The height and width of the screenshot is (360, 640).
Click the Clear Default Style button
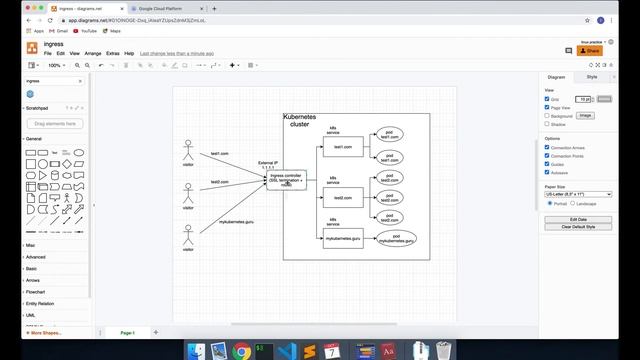[578, 227]
